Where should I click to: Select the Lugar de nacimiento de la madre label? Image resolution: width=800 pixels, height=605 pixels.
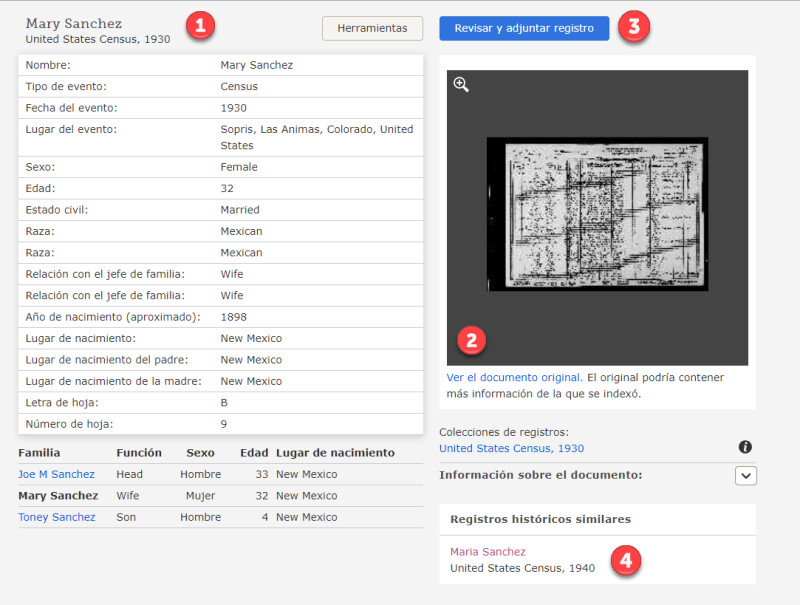113,381
